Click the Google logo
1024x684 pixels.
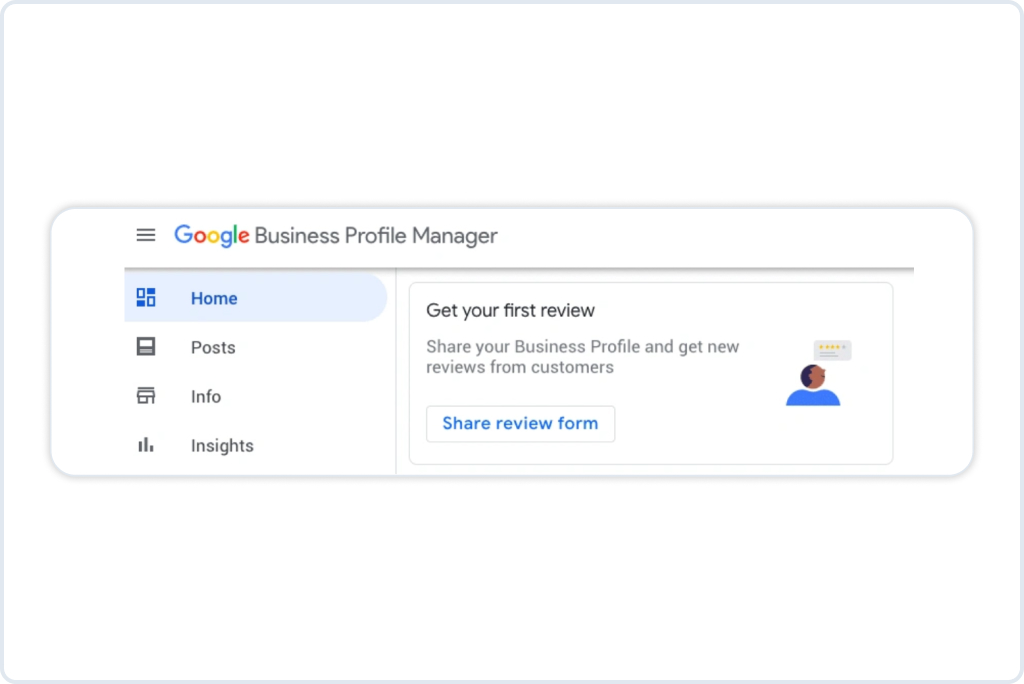[212, 236]
